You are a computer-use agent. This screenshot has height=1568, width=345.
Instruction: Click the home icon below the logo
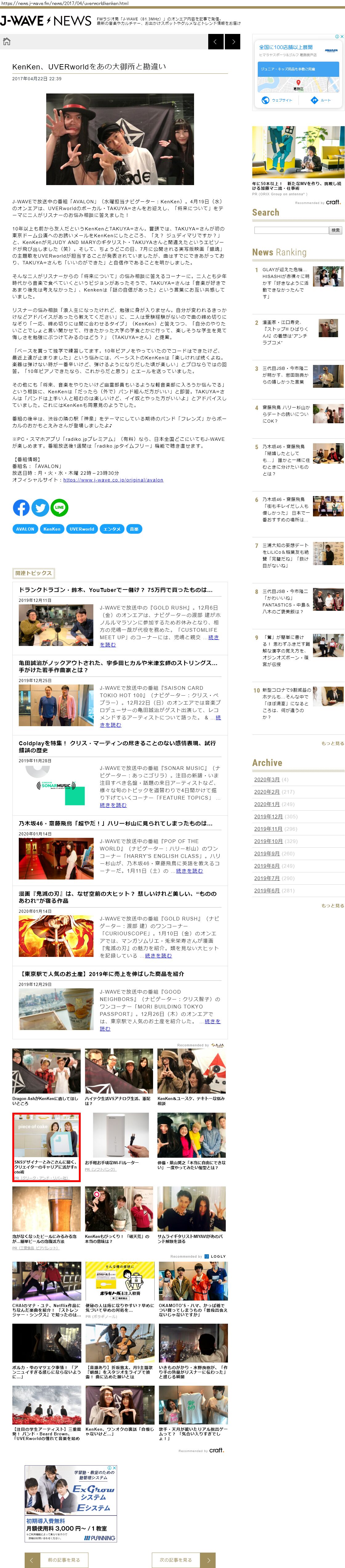(7, 41)
